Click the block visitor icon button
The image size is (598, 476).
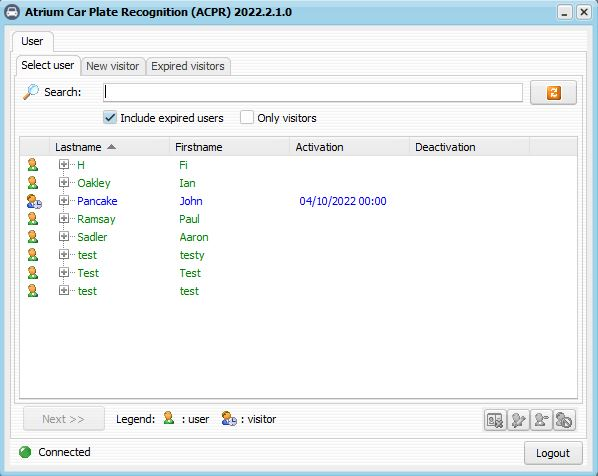point(564,420)
